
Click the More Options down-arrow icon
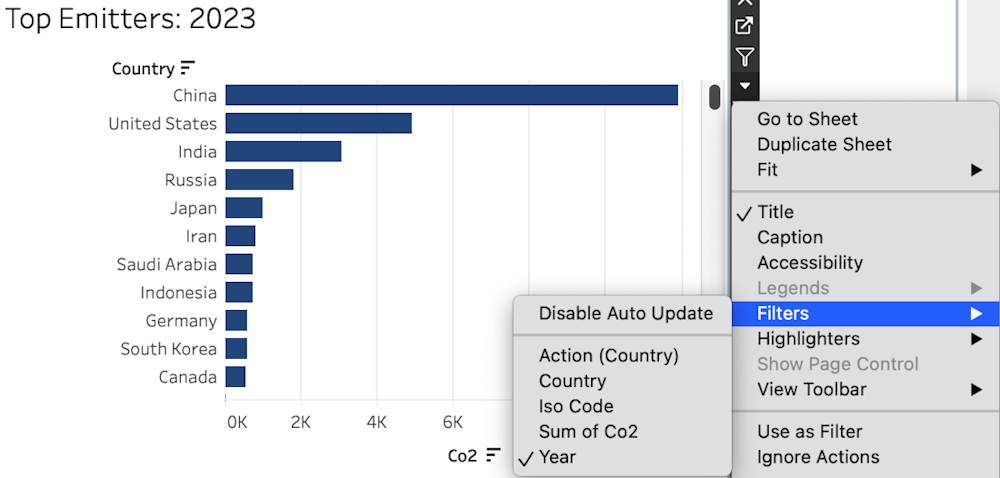point(744,85)
